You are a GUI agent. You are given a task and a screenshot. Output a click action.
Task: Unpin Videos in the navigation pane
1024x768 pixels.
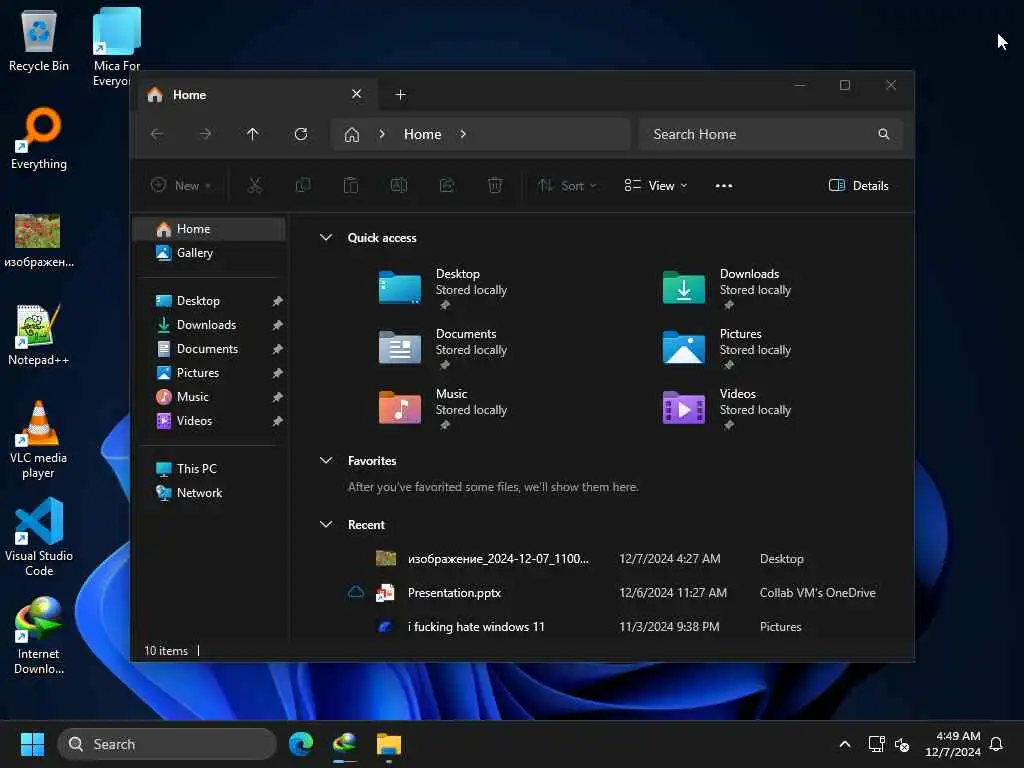point(278,421)
